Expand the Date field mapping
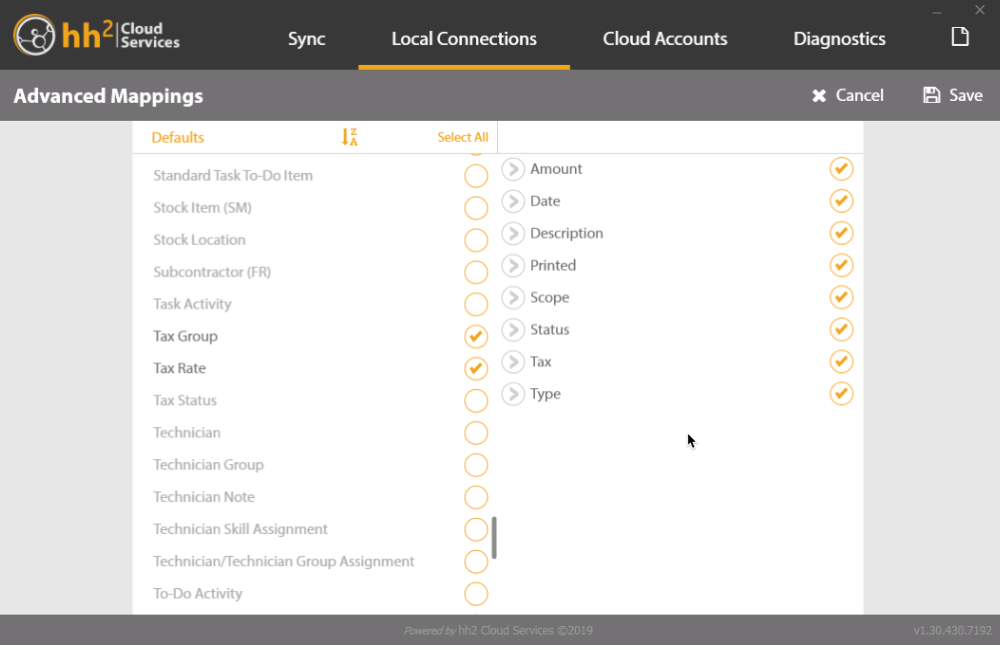 click(x=513, y=201)
